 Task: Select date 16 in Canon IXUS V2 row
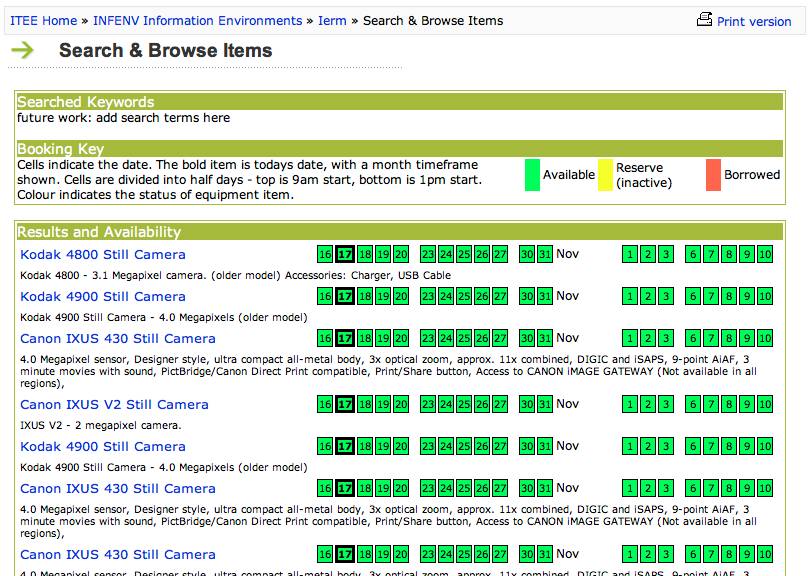click(x=325, y=404)
